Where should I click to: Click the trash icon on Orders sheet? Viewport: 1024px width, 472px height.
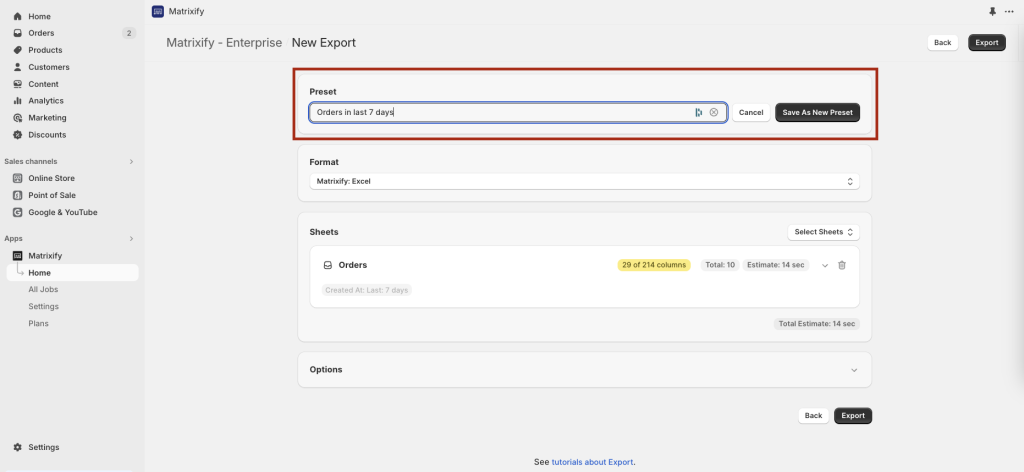pyautogui.click(x=841, y=265)
